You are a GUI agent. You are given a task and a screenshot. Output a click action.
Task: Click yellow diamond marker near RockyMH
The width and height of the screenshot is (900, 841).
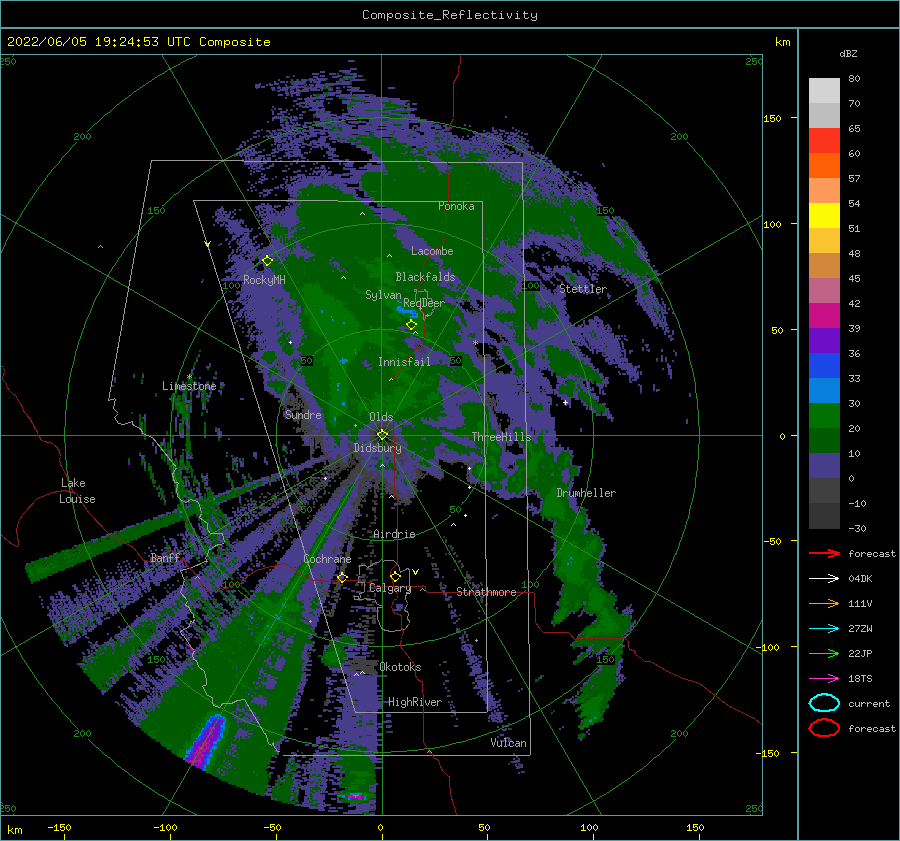pos(267,261)
